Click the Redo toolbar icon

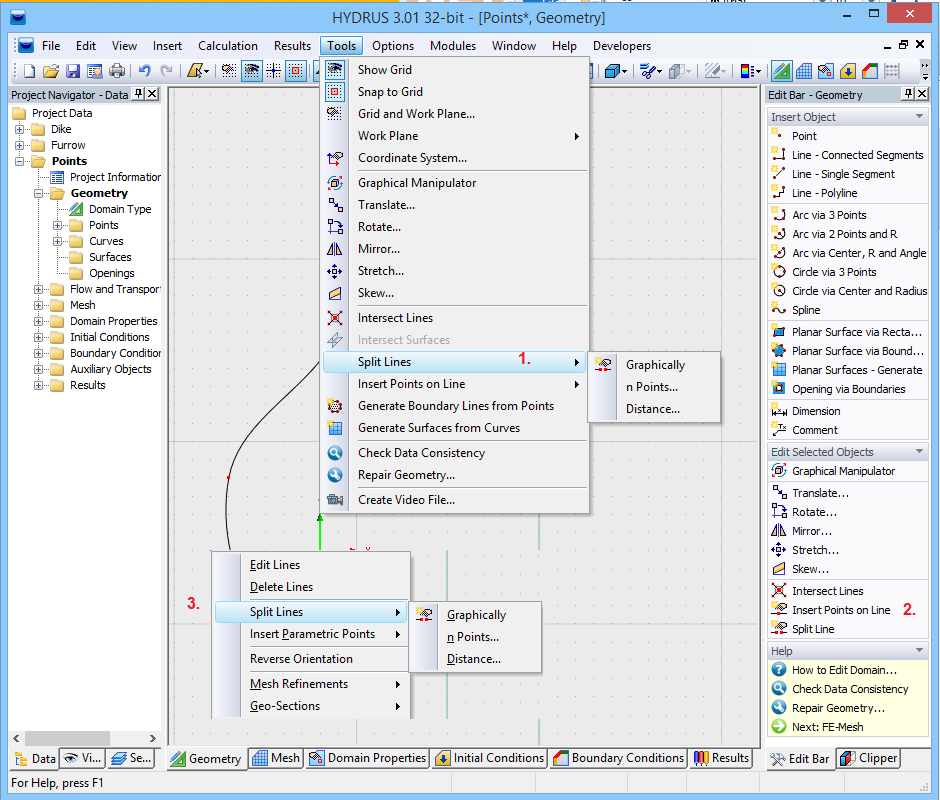coord(167,71)
